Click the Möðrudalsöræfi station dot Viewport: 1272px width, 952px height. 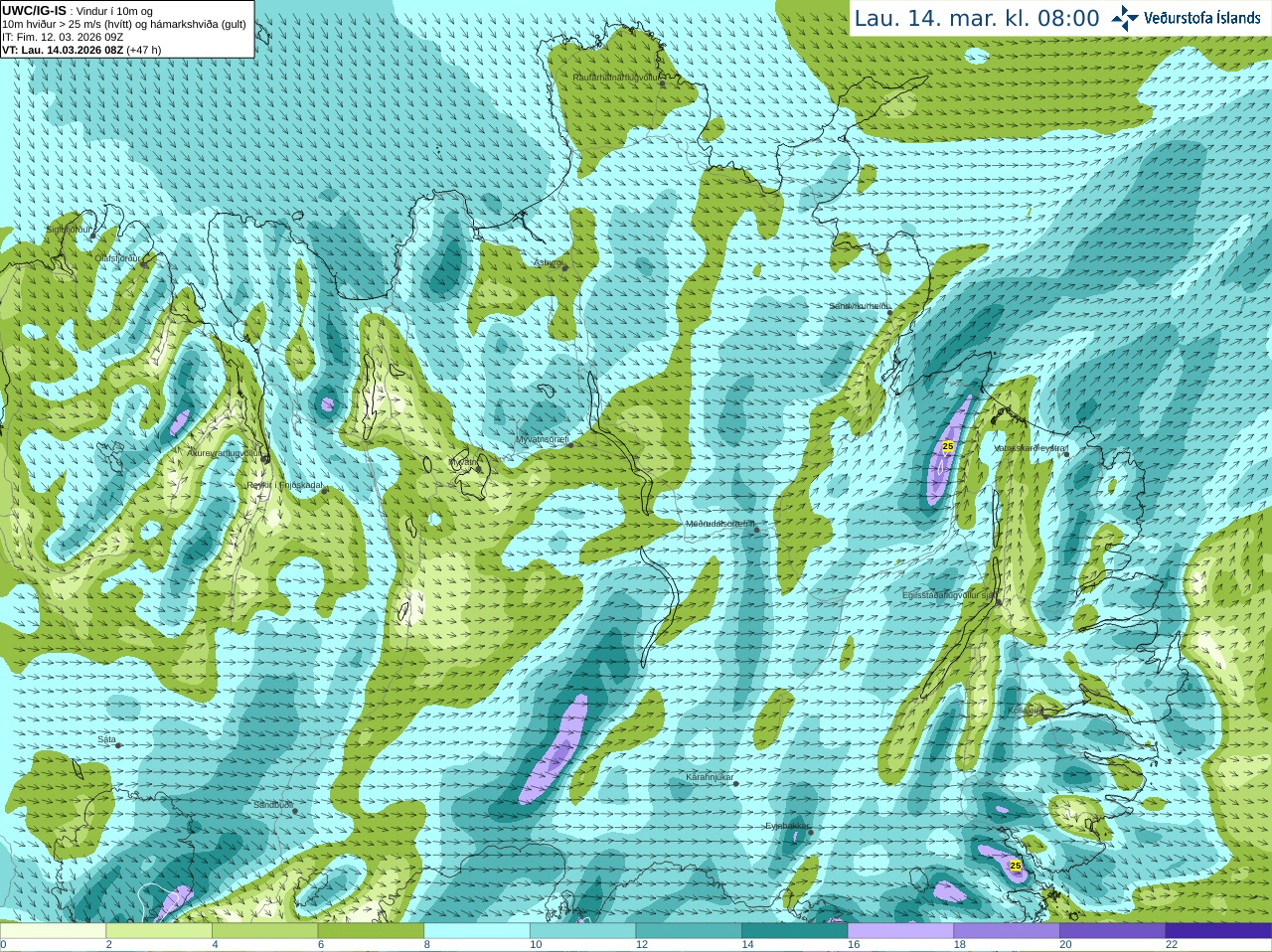point(757,530)
